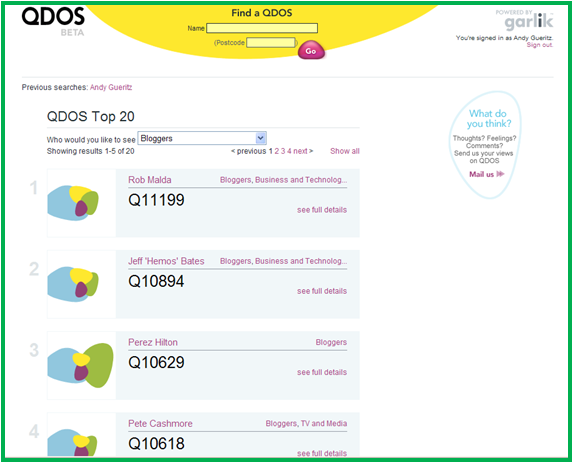Click Perez Hilton's blob chart thumbnail
573x463 pixels.
[80, 365]
